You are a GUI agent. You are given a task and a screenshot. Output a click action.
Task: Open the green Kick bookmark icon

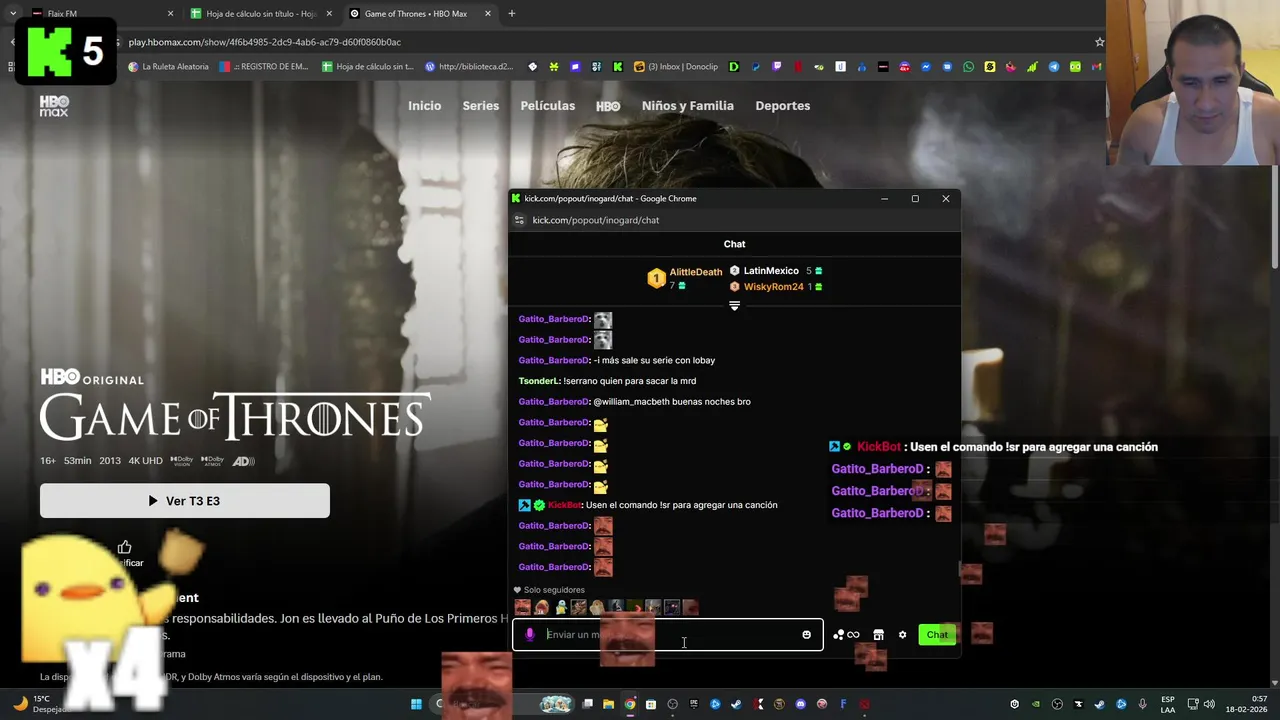tap(618, 67)
